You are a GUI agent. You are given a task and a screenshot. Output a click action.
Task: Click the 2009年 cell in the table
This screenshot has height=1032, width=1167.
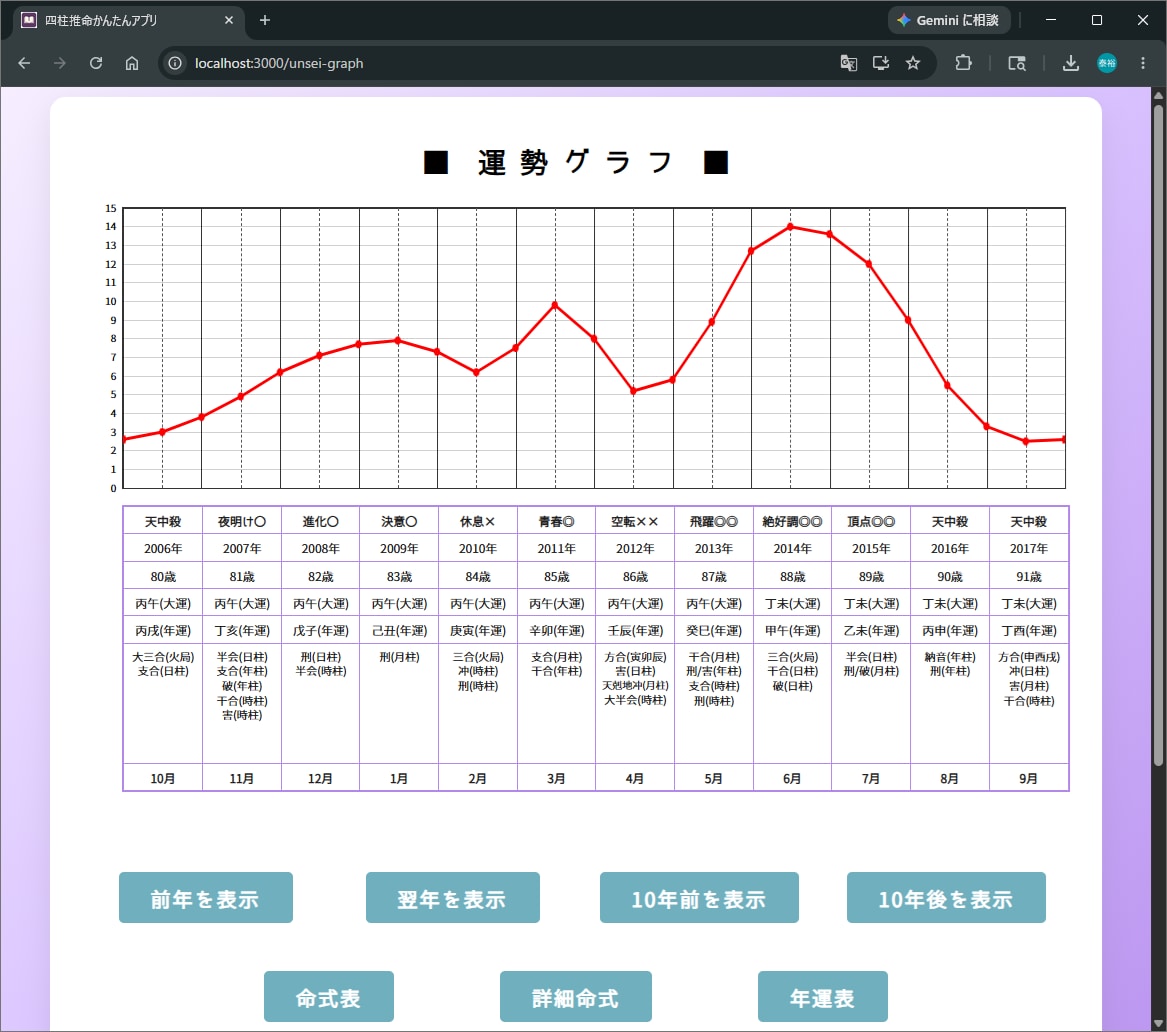[x=399, y=548]
